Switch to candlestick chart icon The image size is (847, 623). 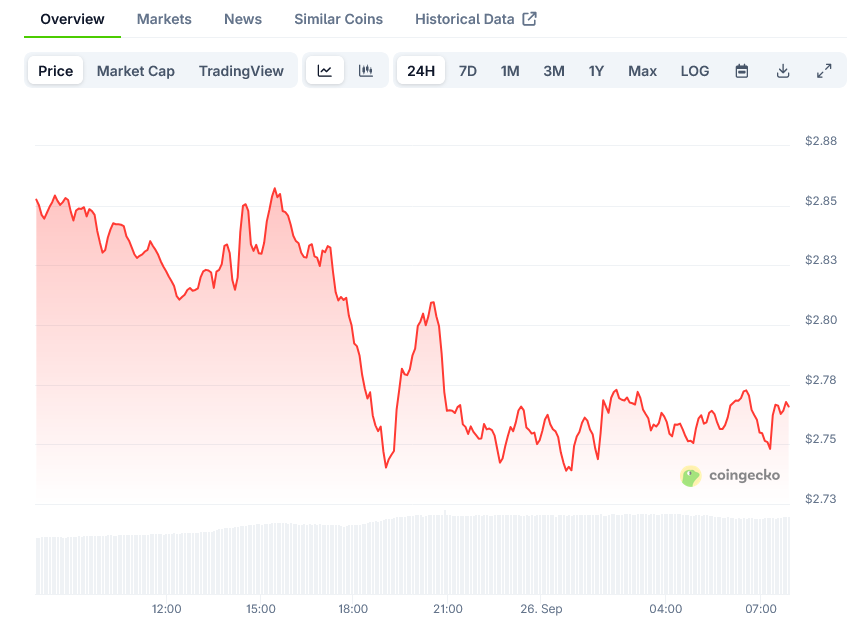click(366, 71)
